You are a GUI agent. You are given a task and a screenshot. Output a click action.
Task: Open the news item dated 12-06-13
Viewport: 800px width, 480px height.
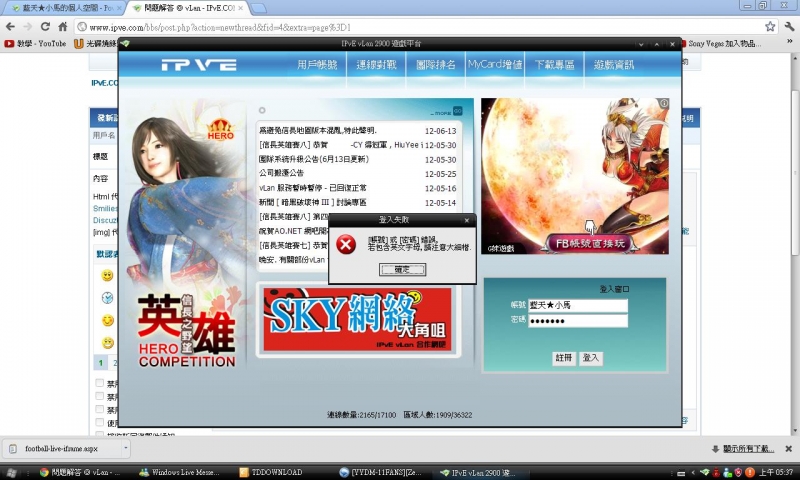click(x=358, y=131)
